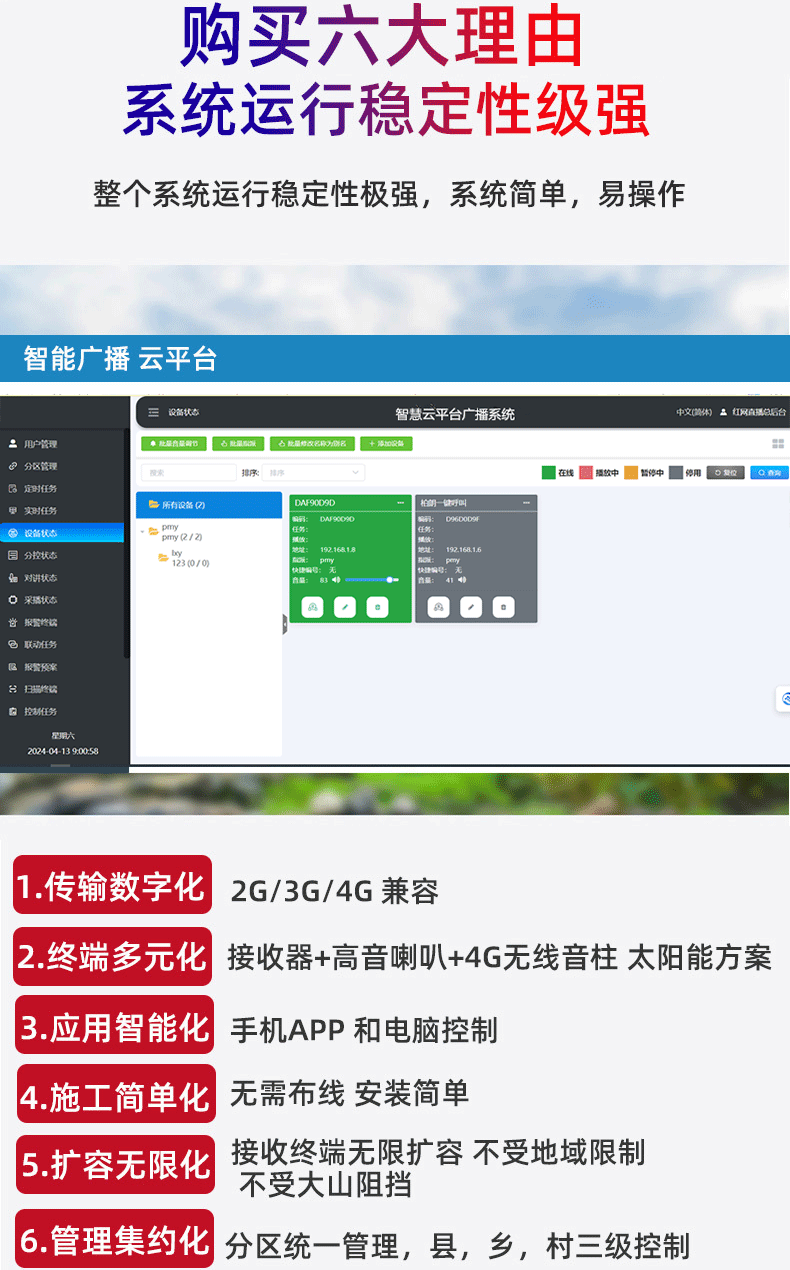Select the highlighted 设备状态 sidebar item
Viewport: 790px width, 1270px height.
point(64,533)
